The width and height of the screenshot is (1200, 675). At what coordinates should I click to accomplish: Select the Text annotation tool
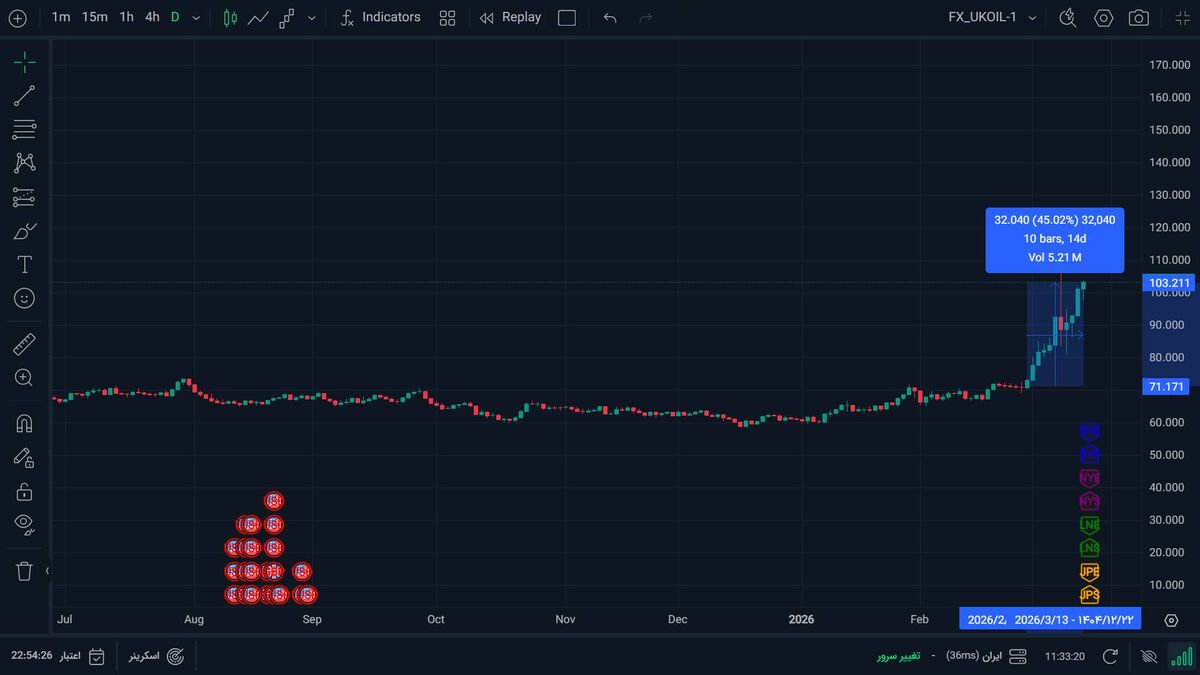(x=25, y=265)
